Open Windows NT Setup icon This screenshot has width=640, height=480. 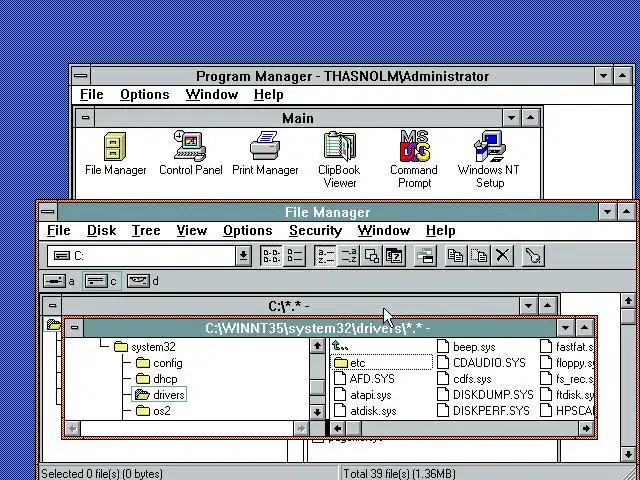click(489, 160)
